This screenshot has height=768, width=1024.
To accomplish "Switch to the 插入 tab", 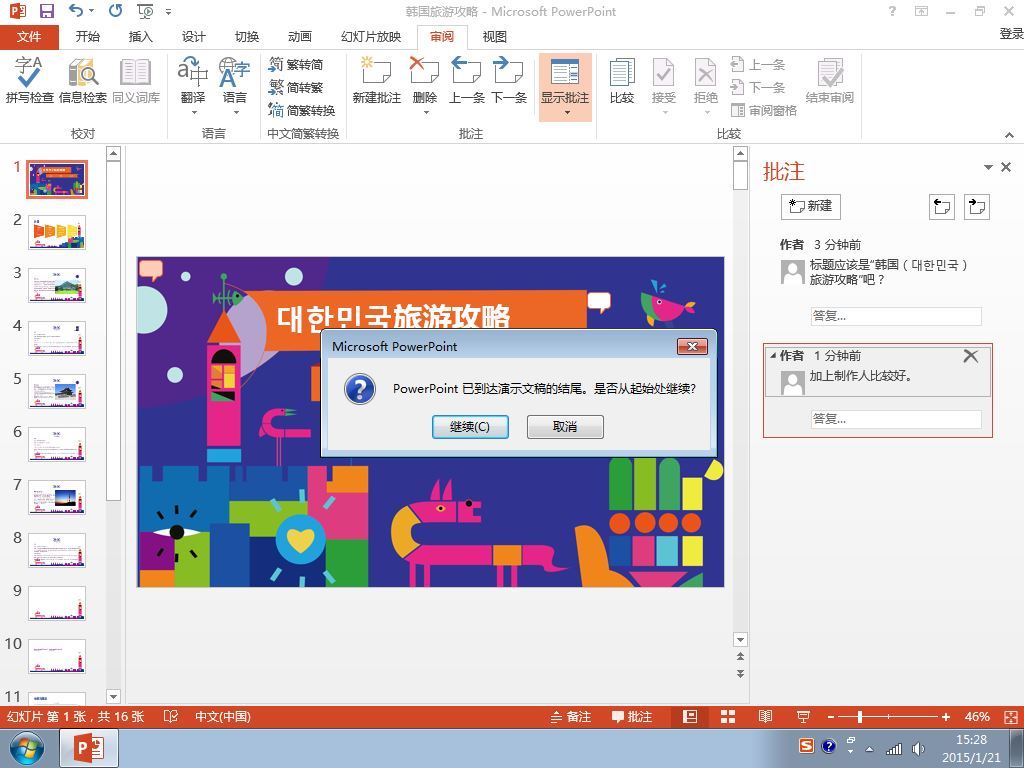I will point(140,37).
